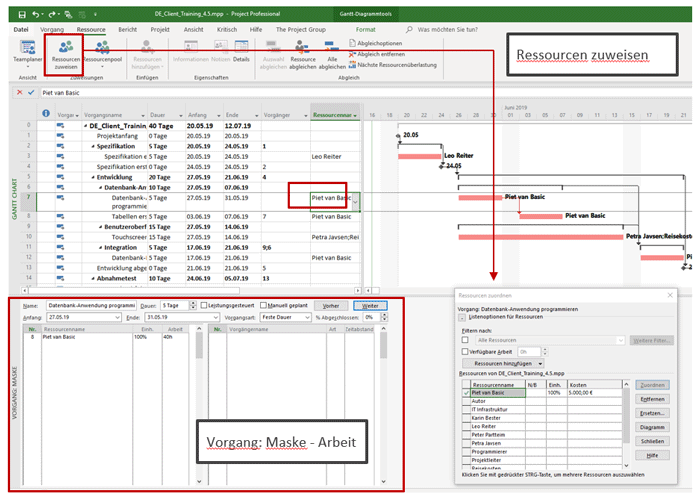The height and width of the screenshot is (498, 700).
Task: Check the Manuell geplant checkbox
Action: [x=264, y=305]
